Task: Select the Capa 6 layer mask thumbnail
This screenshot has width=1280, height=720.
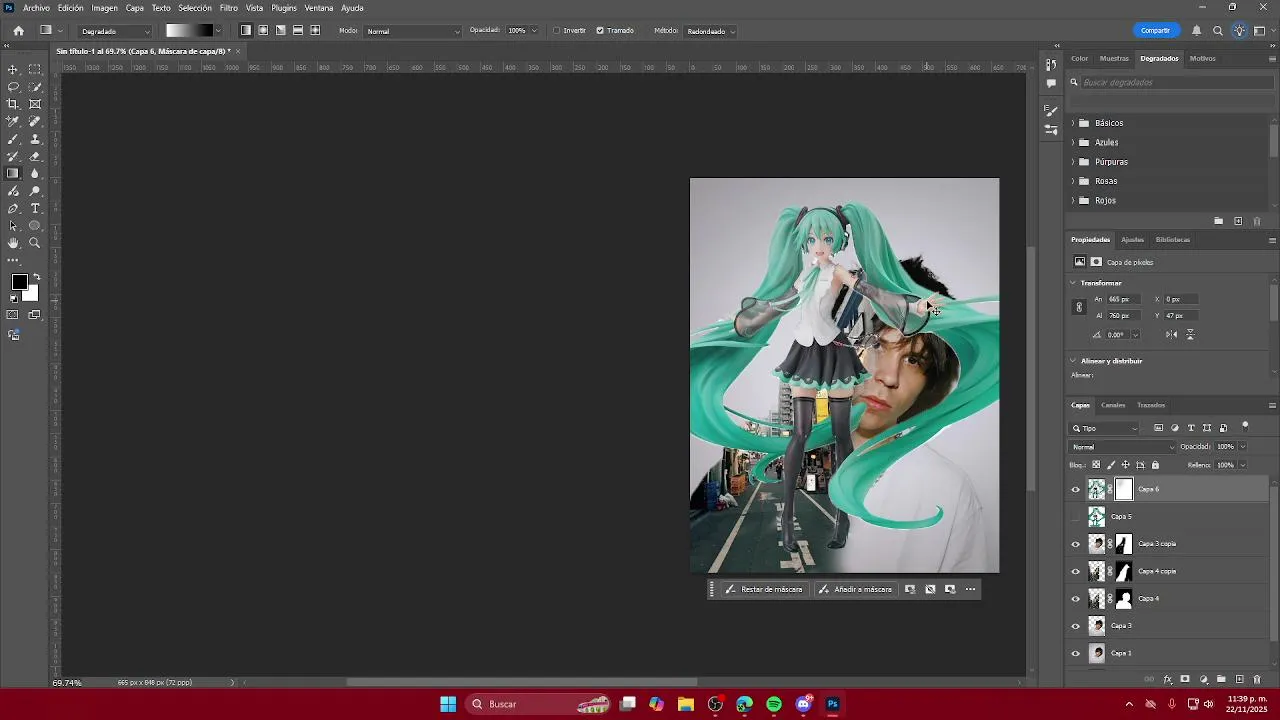Action: [x=1124, y=489]
